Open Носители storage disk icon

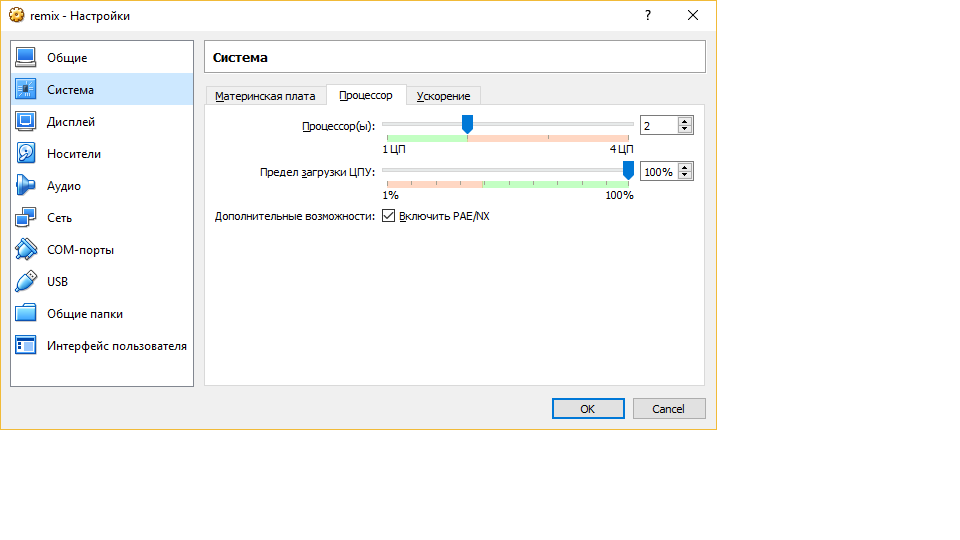coord(26,154)
